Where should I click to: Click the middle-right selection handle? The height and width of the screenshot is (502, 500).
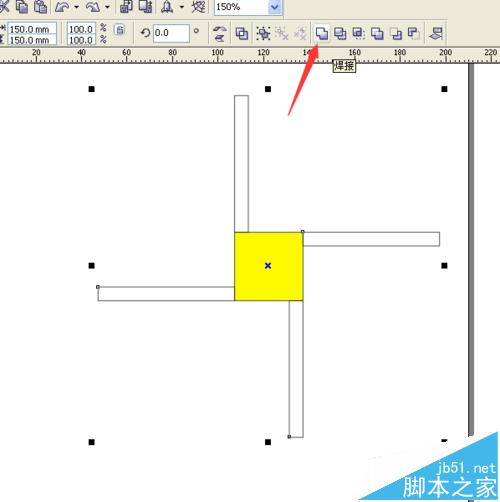point(444,266)
